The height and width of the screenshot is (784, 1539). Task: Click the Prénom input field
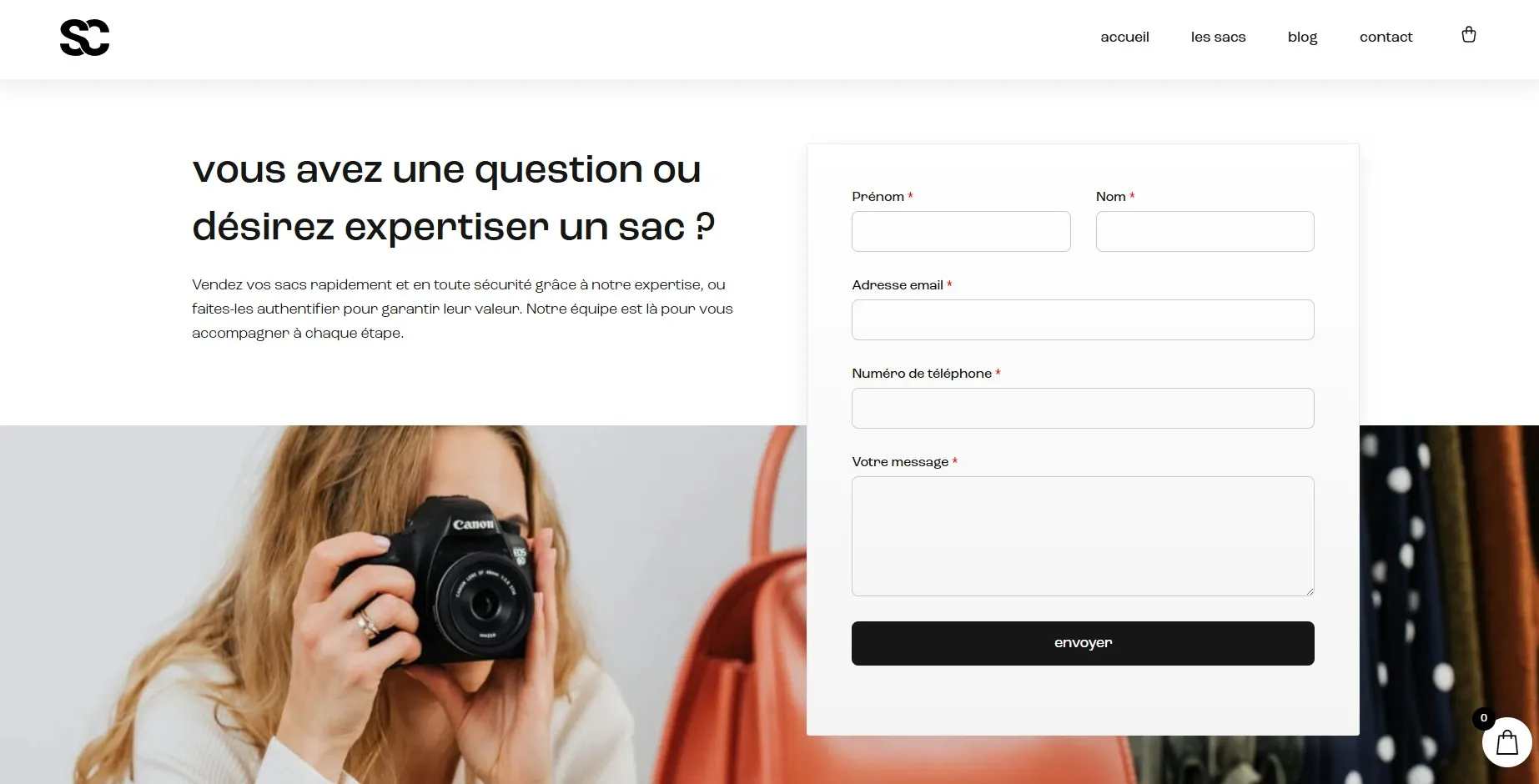tap(961, 231)
